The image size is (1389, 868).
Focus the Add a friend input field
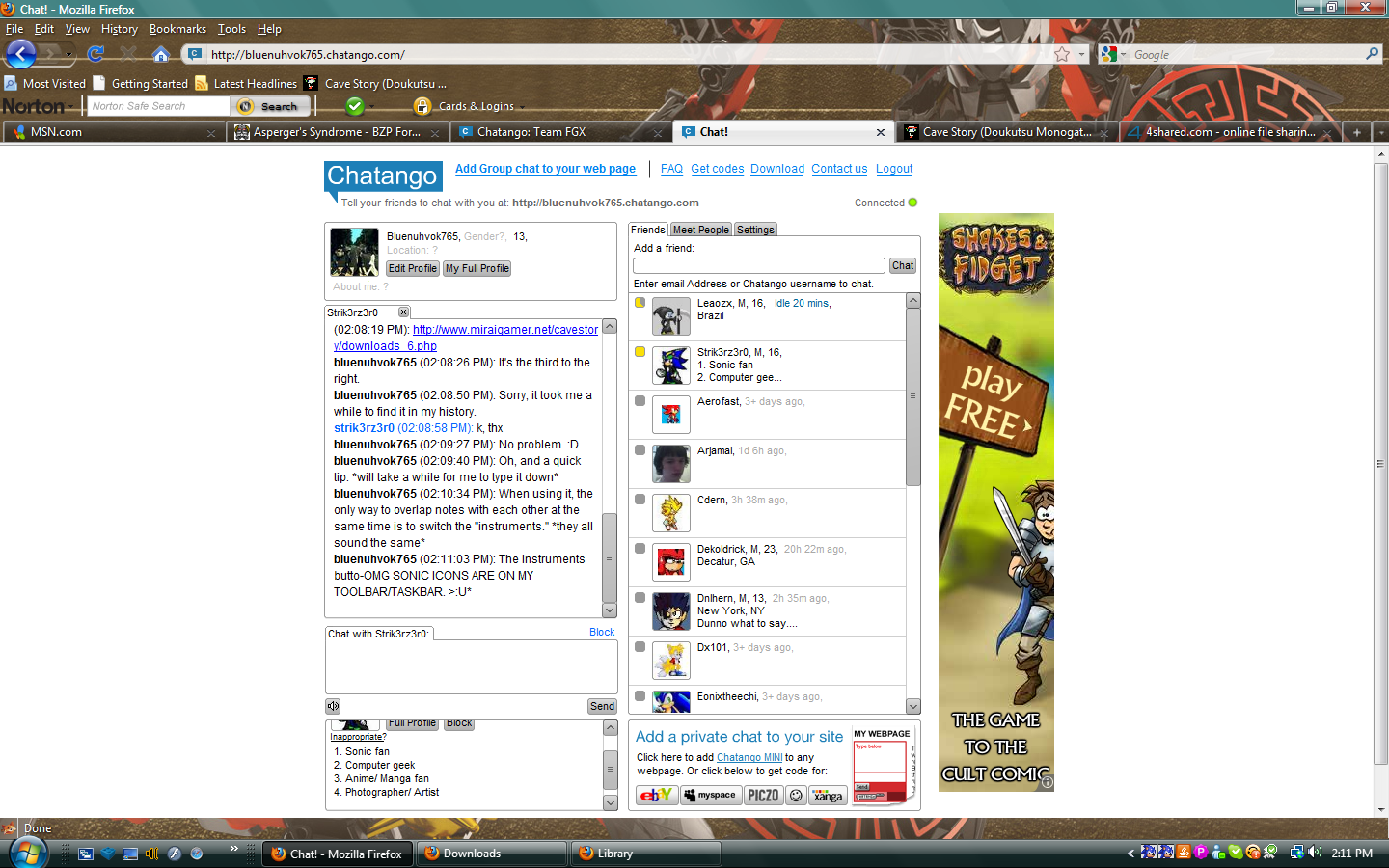pyautogui.click(x=759, y=265)
